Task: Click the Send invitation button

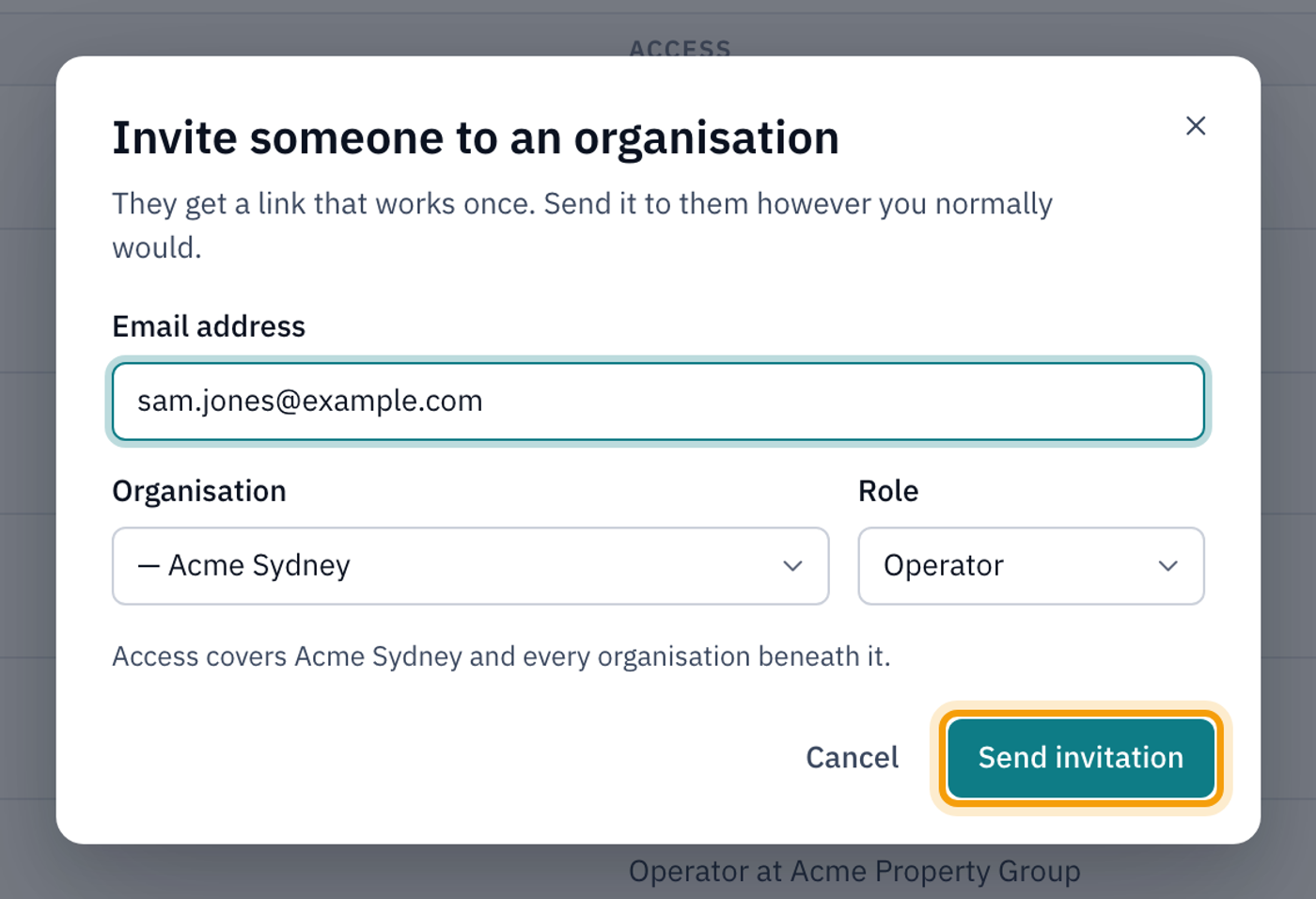Action: click(1081, 758)
